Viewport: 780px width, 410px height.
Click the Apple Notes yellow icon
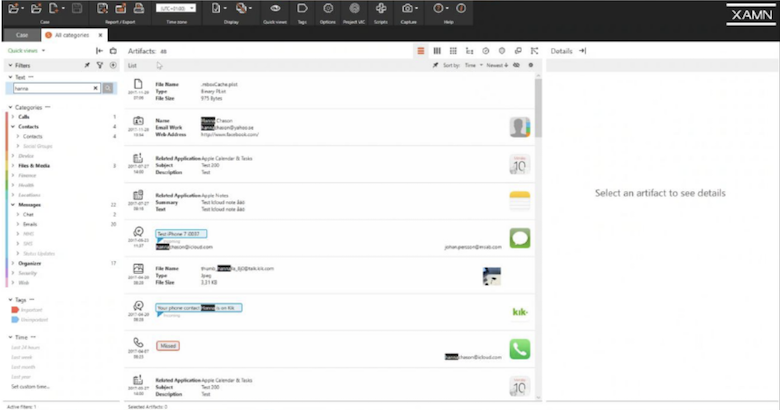(x=520, y=201)
